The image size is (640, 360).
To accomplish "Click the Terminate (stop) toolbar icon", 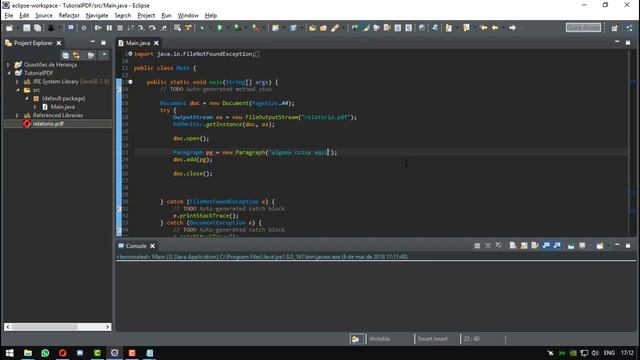I will coord(120,28).
